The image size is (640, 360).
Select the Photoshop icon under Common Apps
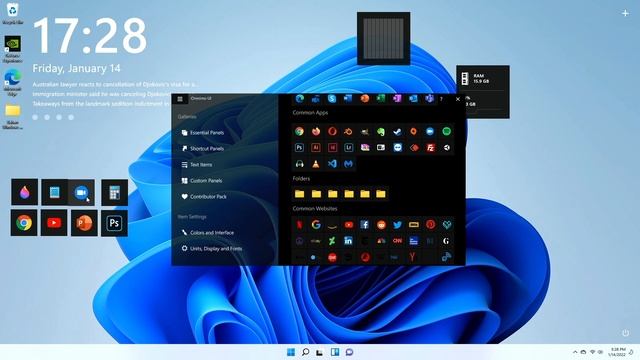tap(300, 148)
